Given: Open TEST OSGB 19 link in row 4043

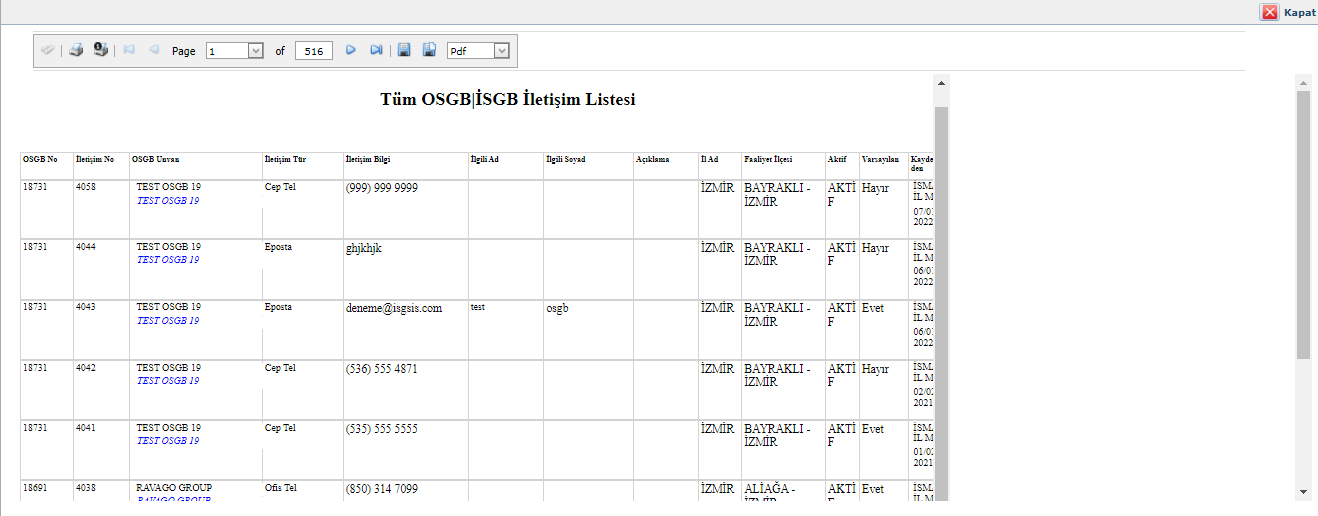Looking at the screenshot, I should [x=167, y=321].
